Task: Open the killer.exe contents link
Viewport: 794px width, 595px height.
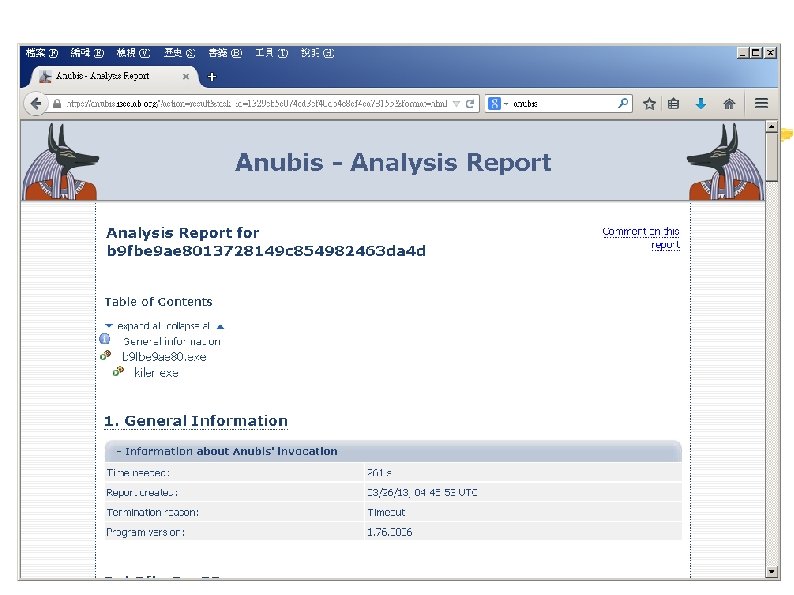Action: click(156, 373)
